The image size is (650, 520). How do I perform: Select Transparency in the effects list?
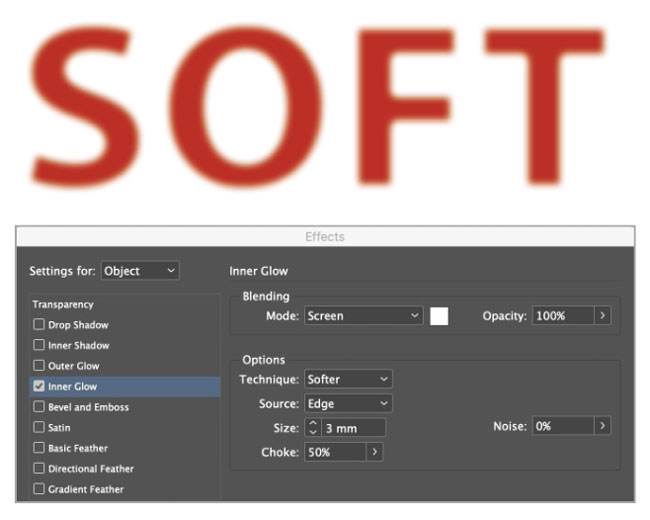click(63, 304)
